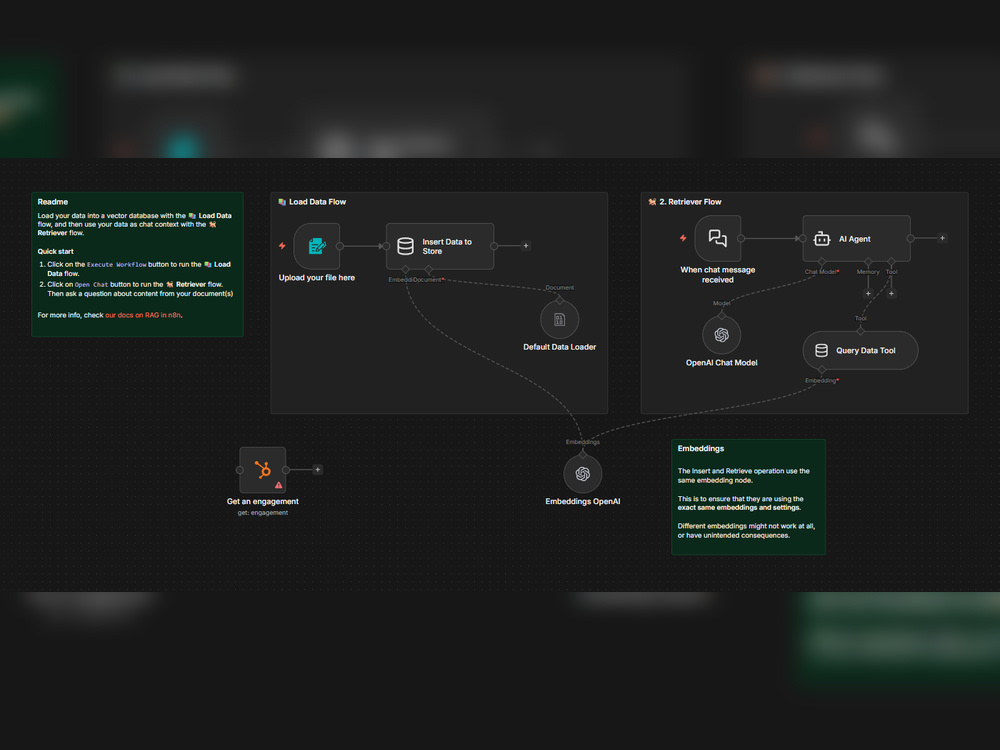Add node after Insert Data to Store
This screenshot has width=1000, height=750.
(x=526, y=246)
